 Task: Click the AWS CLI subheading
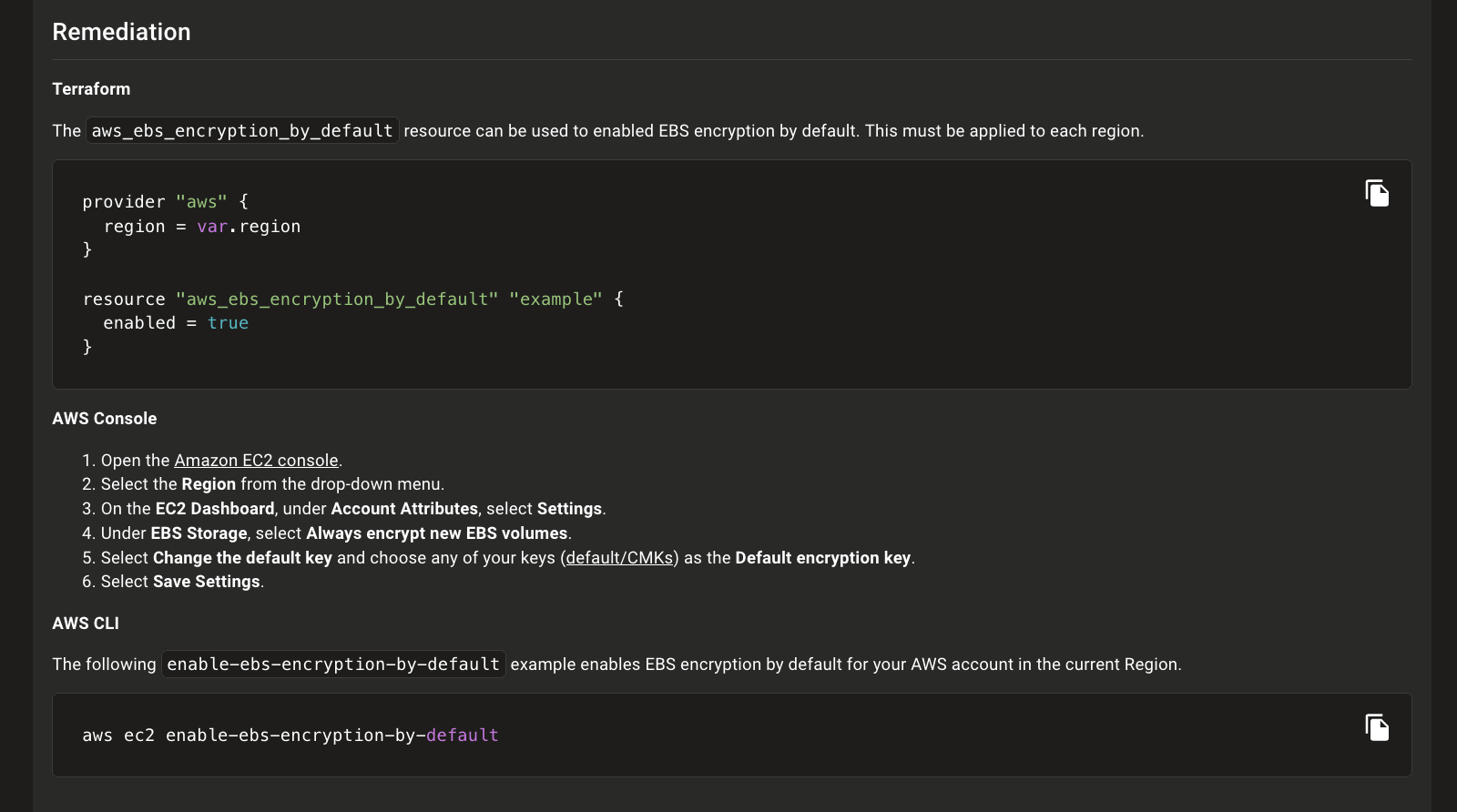click(86, 624)
